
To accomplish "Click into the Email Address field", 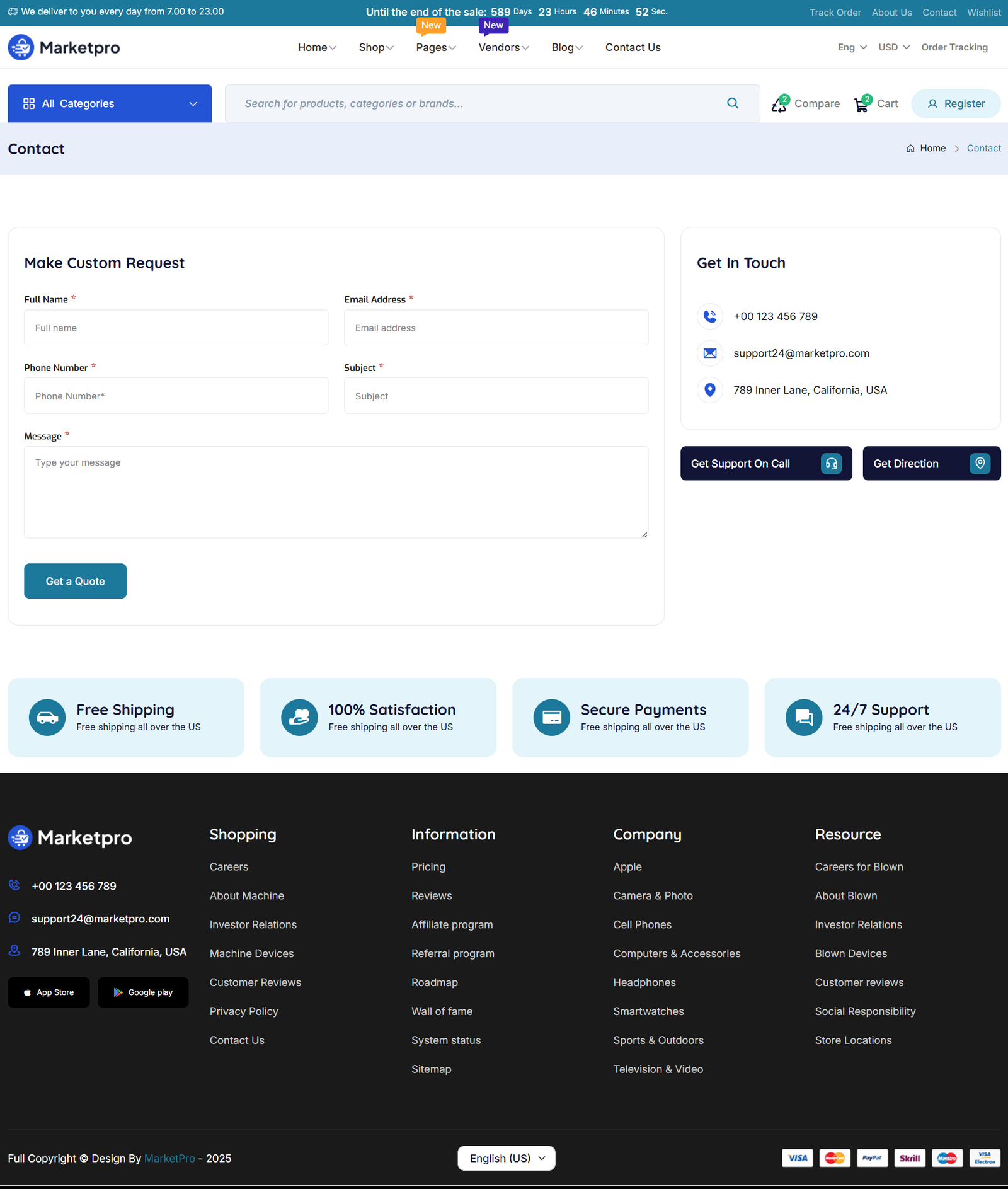I will [496, 328].
